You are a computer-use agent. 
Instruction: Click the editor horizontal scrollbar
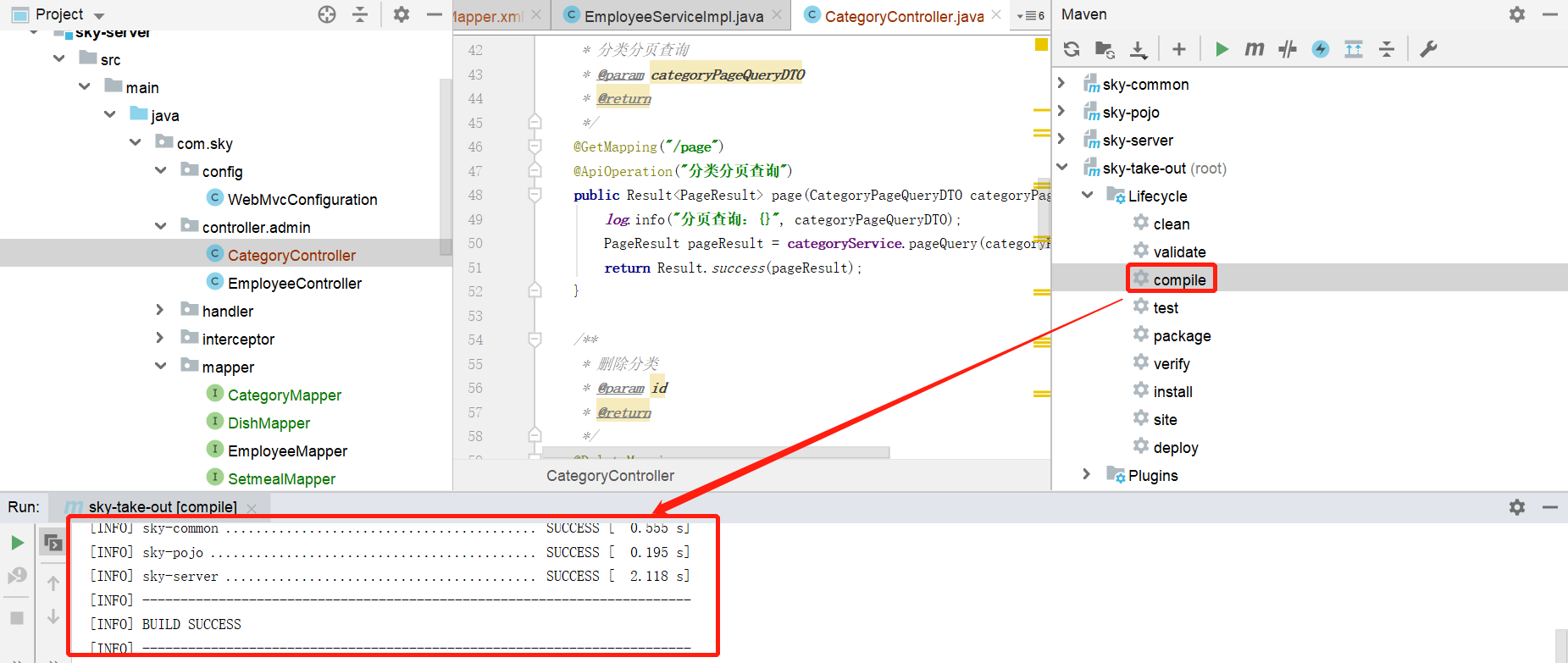(716, 452)
